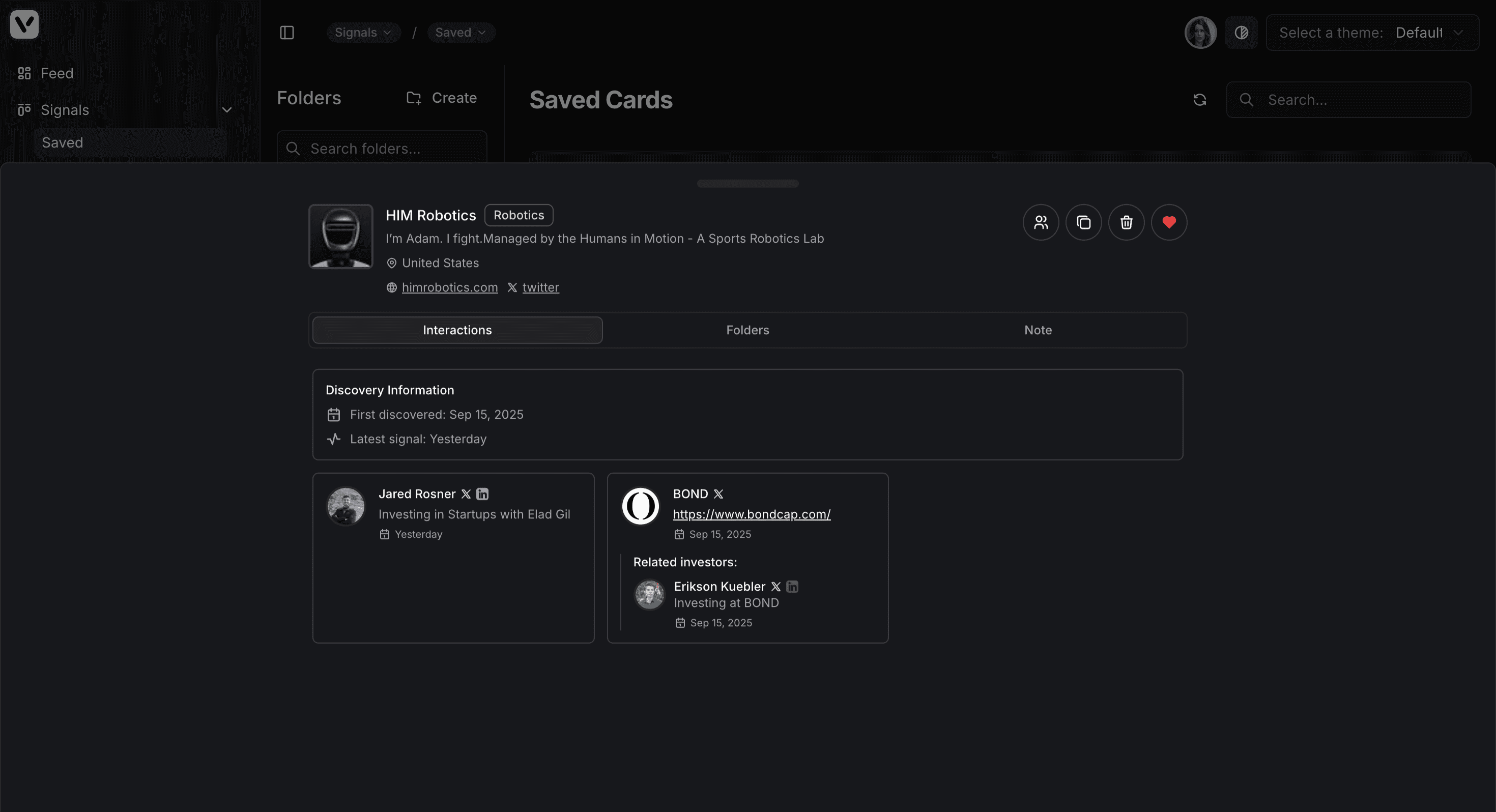Open the Select a theme dropdown

(x=1372, y=33)
